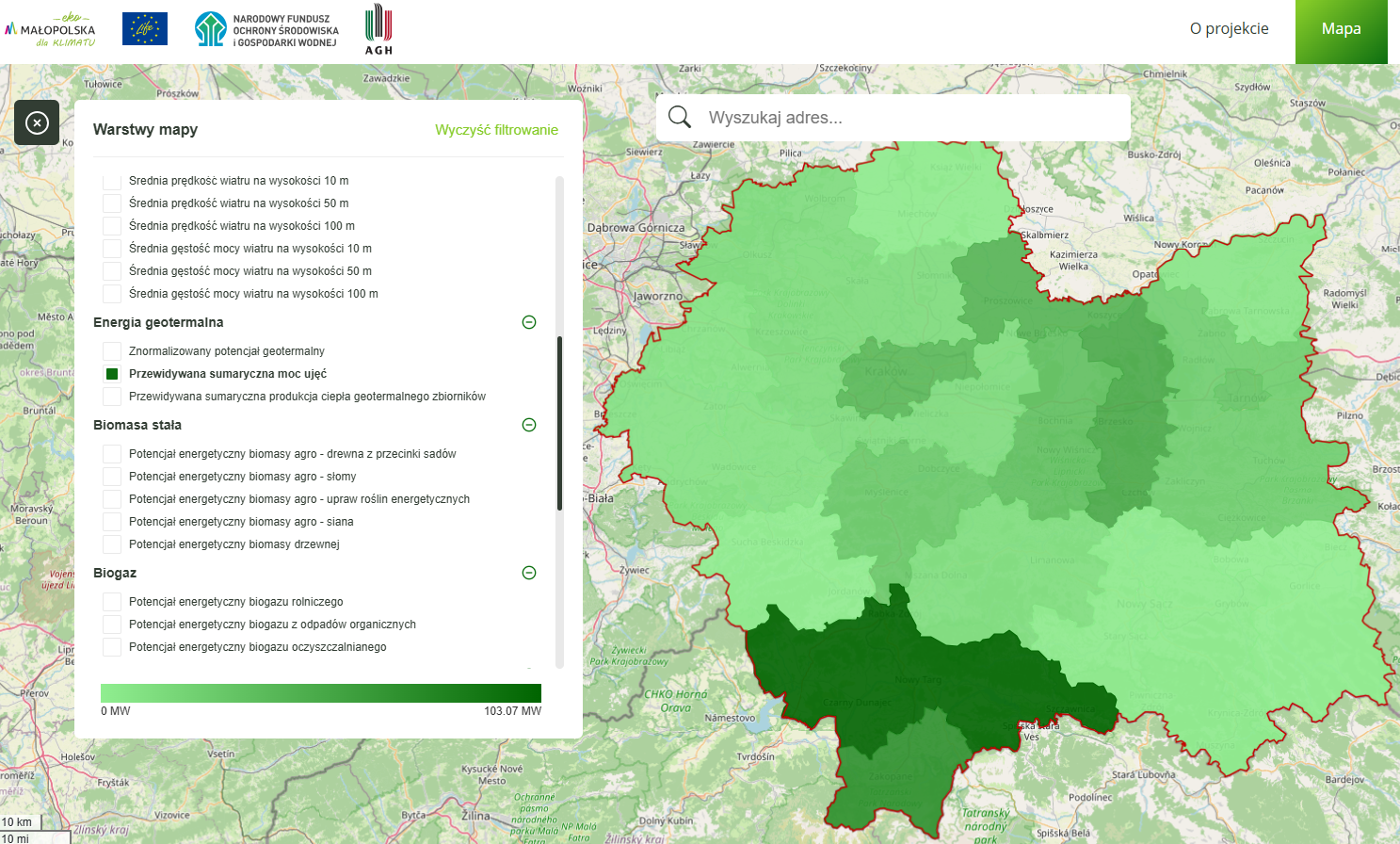Toggle wind power density at 50 m
Viewport: 1400px width, 844px height.
point(112,271)
